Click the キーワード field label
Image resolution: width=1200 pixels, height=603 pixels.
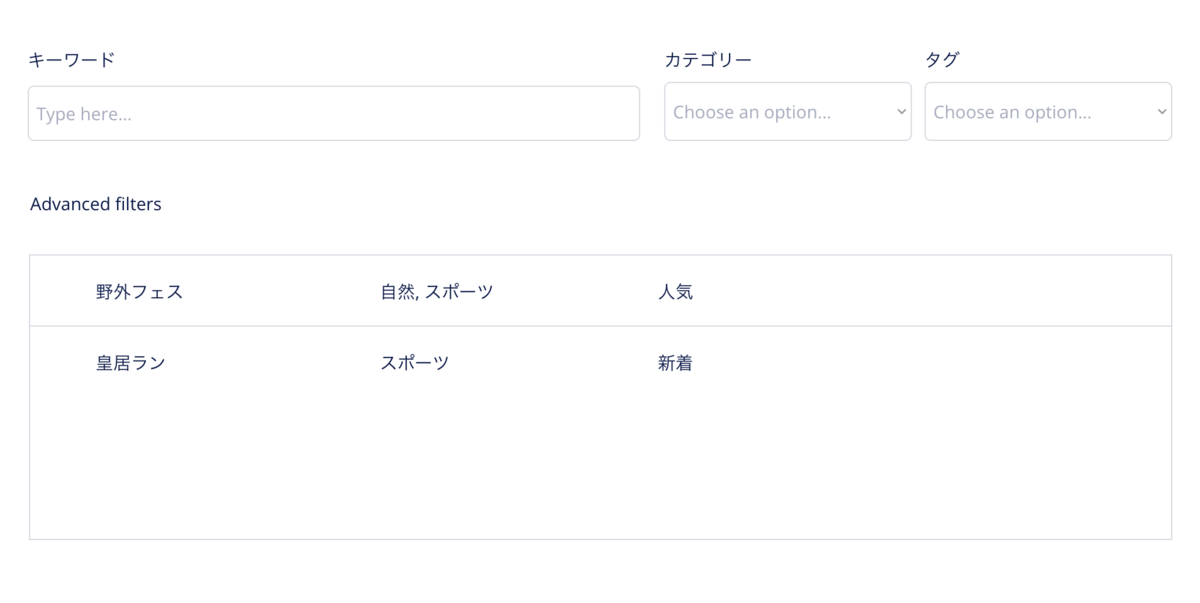coord(72,60)
